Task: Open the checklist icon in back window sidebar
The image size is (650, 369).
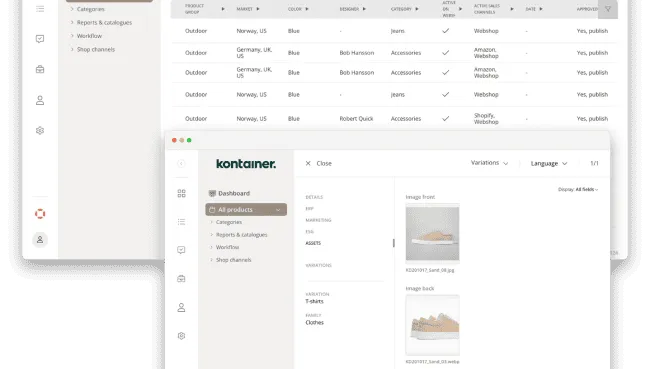Action: click(40, 39)
